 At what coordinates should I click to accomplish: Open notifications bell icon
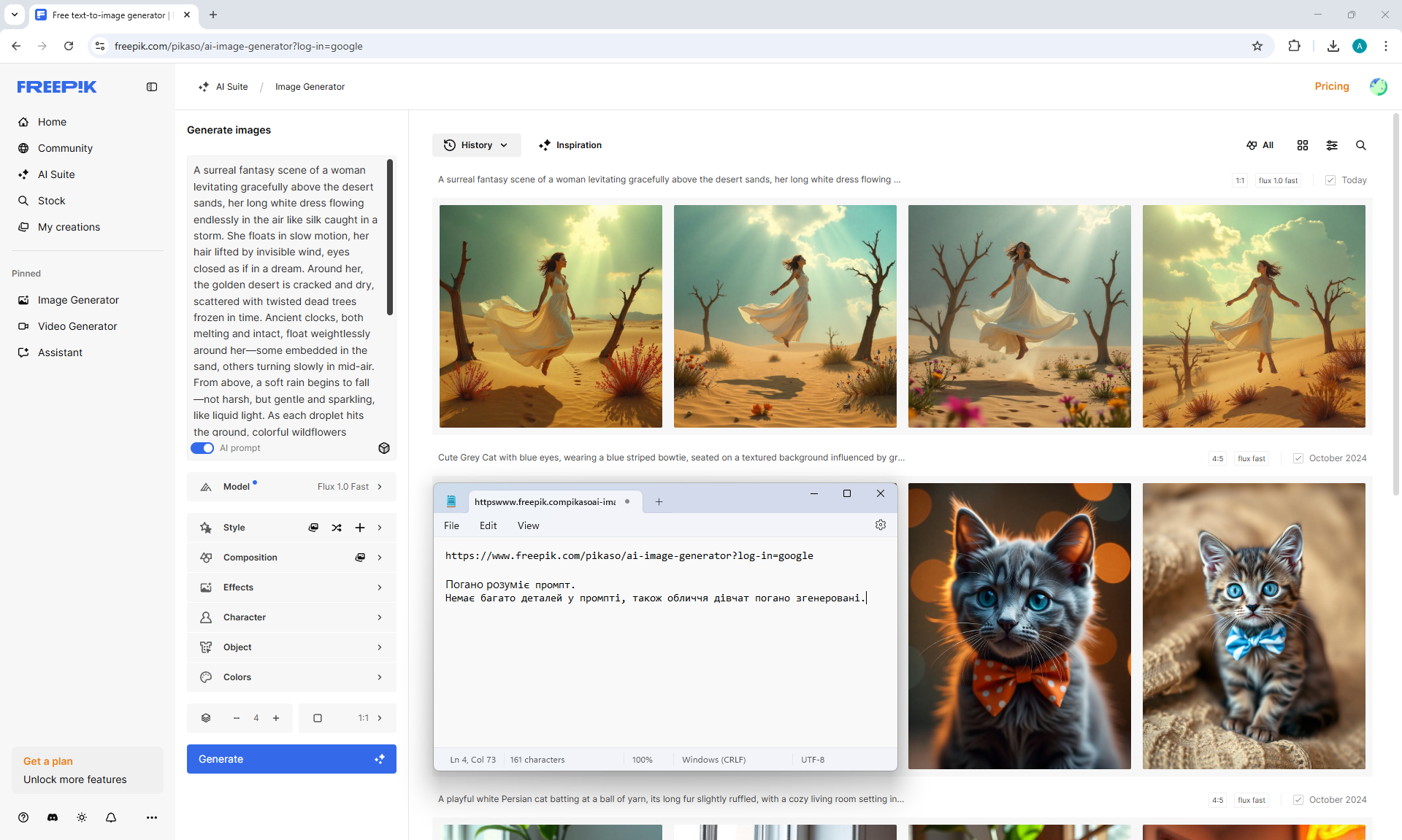(111, 817)
